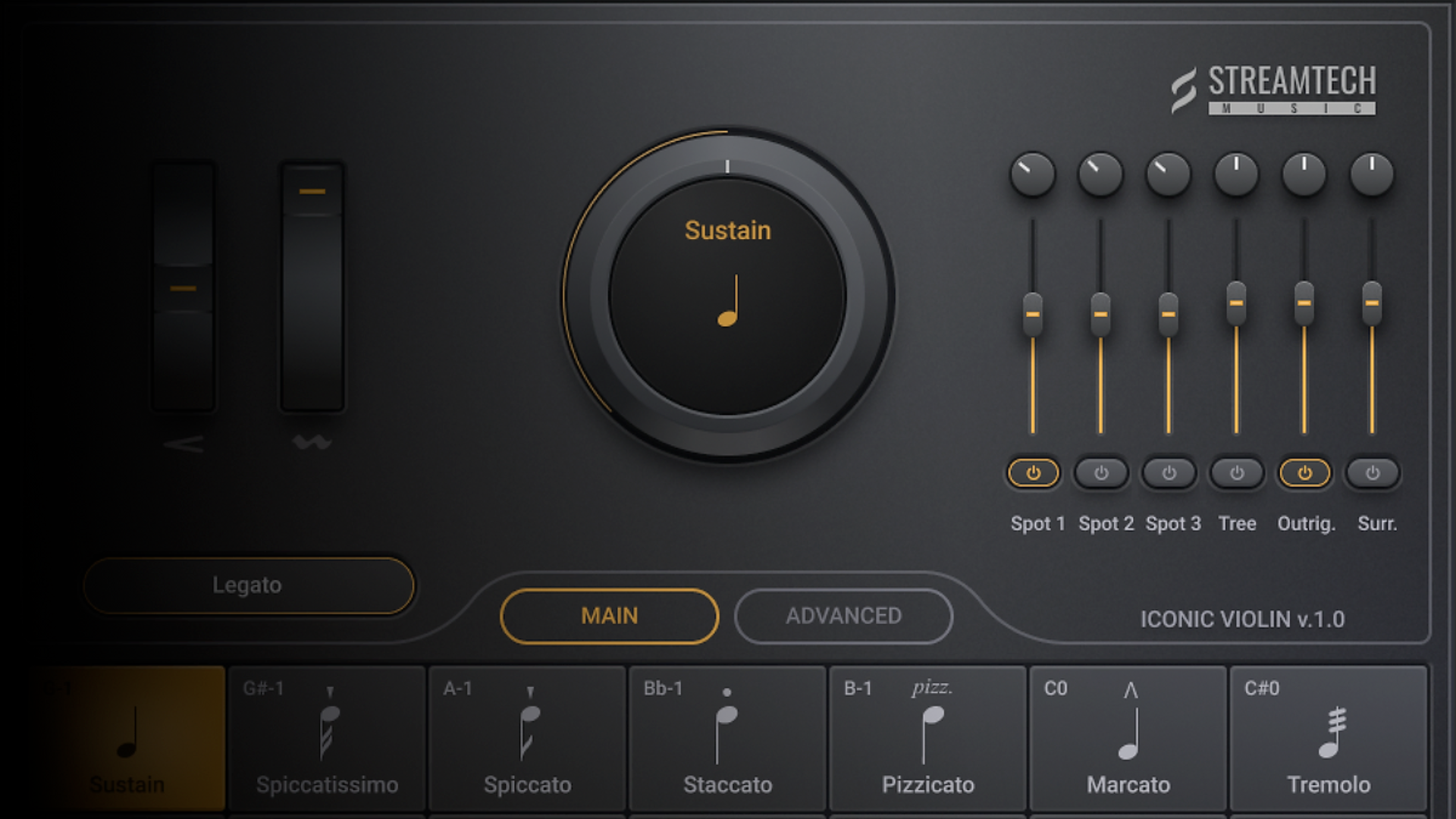The height and width of the screenshot is (819, 1456).
Task: Enable the Spot 2 microphone power toggle
Action: coord(1100,472)
